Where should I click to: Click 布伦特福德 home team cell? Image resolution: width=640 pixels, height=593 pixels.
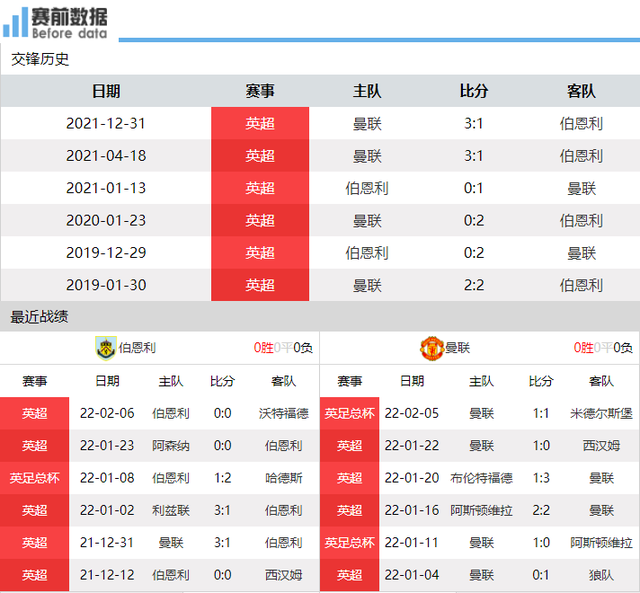click(481, 478)
